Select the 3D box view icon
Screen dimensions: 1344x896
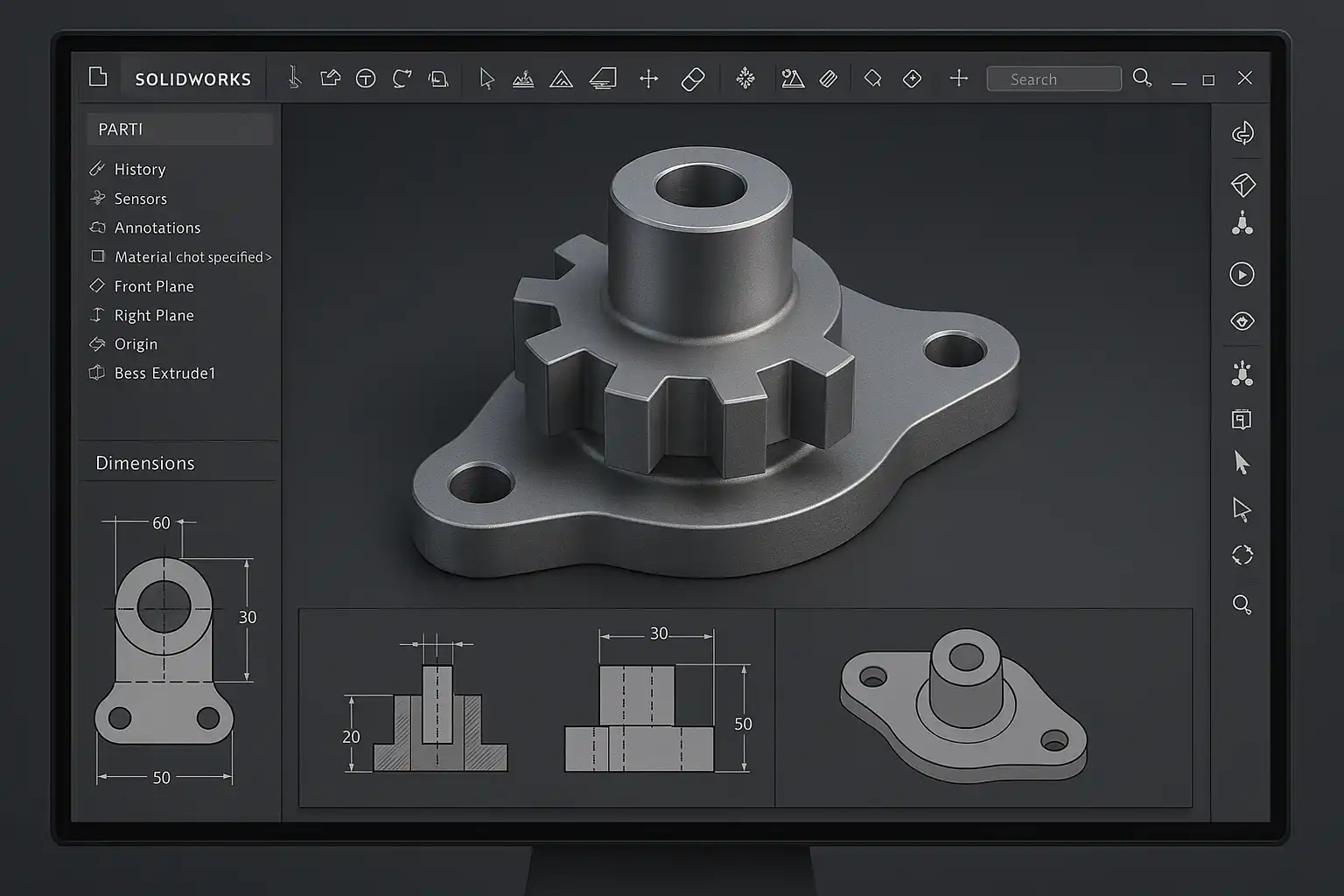pyautogui.click(x=1242, y=185)
